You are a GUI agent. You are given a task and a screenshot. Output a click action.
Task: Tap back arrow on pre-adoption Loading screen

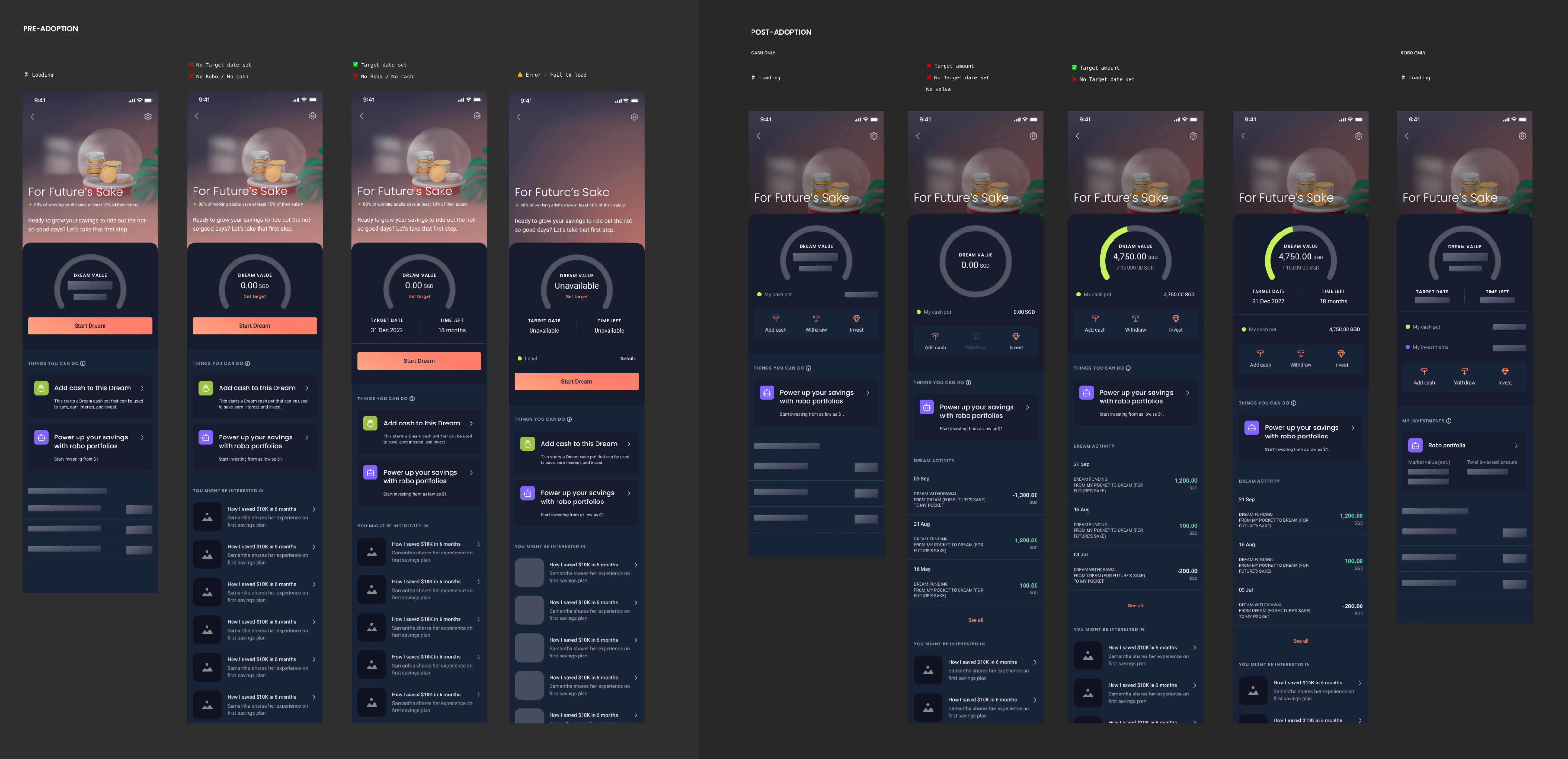(x=32, y=116)
